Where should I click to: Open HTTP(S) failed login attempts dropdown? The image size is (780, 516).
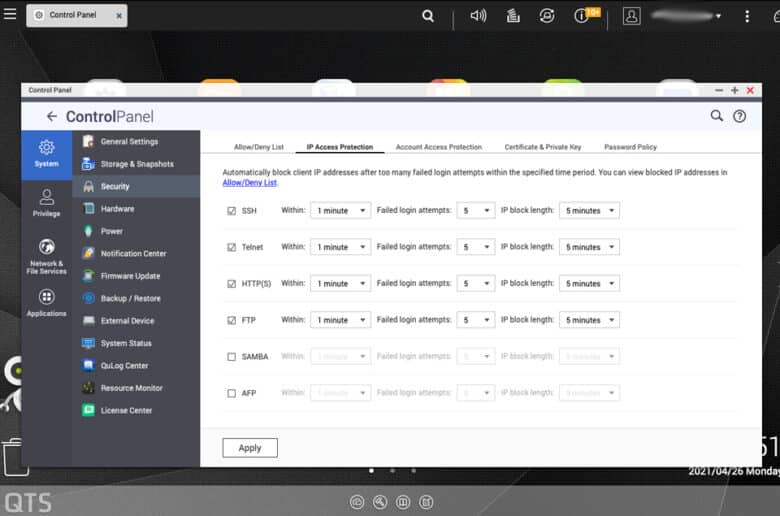(x=476, y=284)
